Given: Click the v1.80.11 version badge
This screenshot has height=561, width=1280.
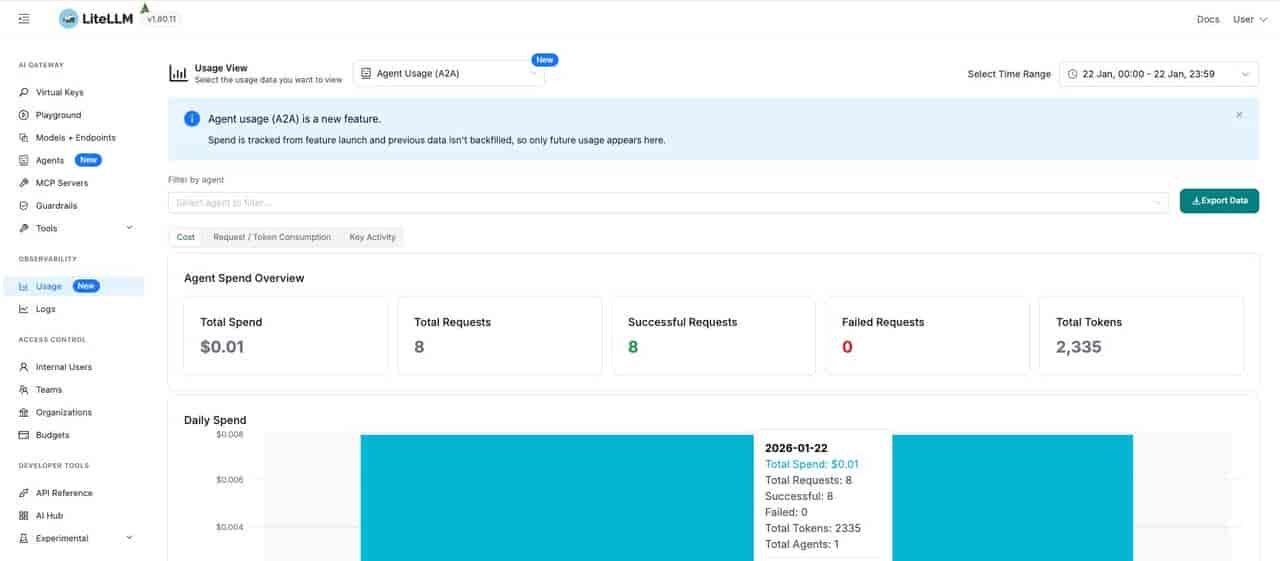Looking at the screenshot, I should click(161, 19).
